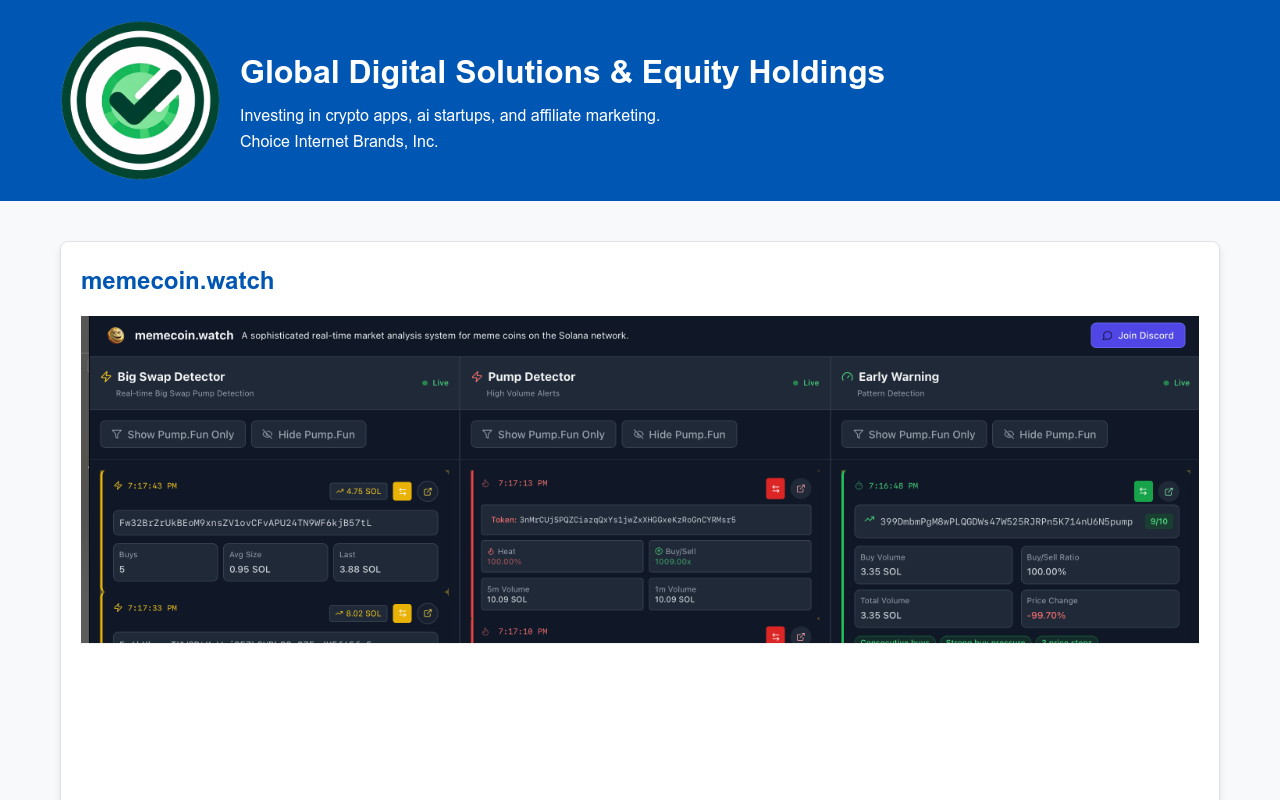Viewport: 1280px width, 800px height.
Task: Click the lightning icon next to 7:17:43 PM
Action: 118,486
